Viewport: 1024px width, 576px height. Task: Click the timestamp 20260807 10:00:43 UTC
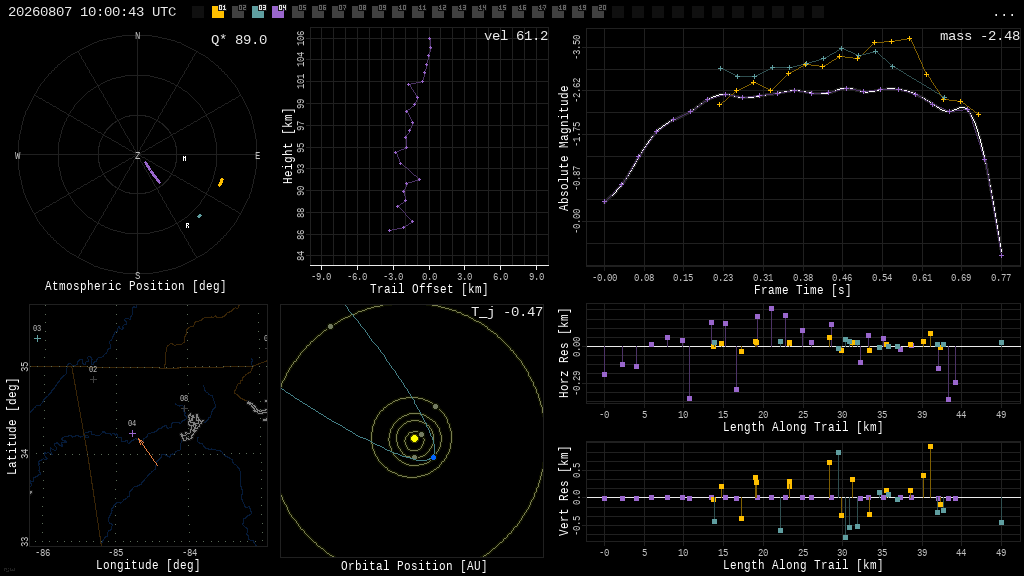tap(92, 12)
